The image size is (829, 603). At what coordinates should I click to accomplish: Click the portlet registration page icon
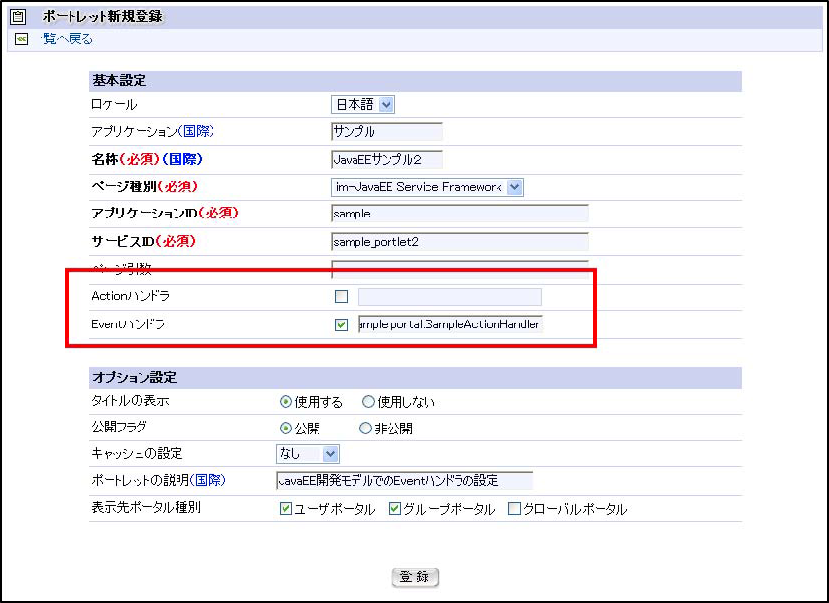tap(18, 16)
